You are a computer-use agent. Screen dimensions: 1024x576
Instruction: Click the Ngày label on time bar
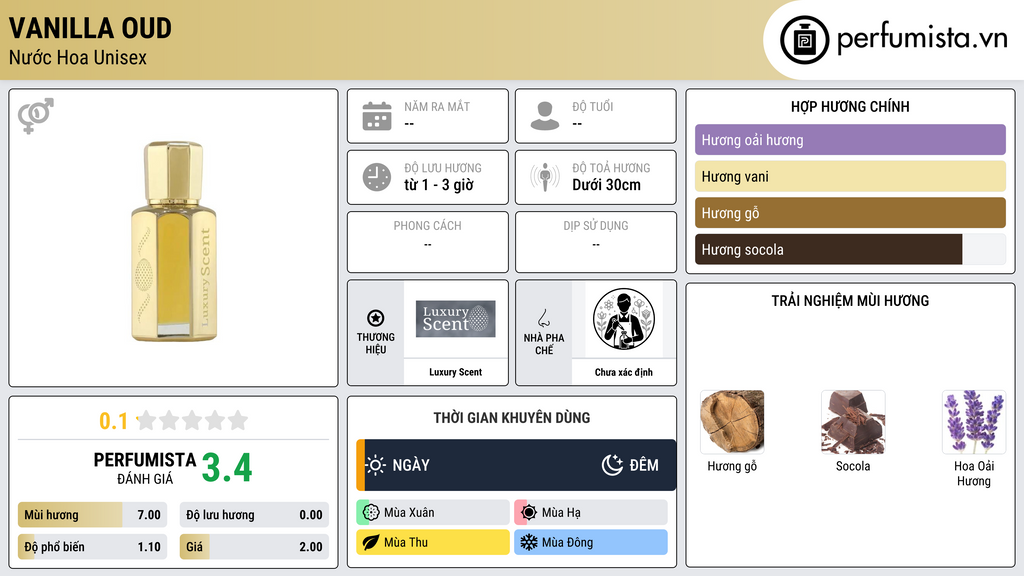pyautogui.click(x=411, y=465)
